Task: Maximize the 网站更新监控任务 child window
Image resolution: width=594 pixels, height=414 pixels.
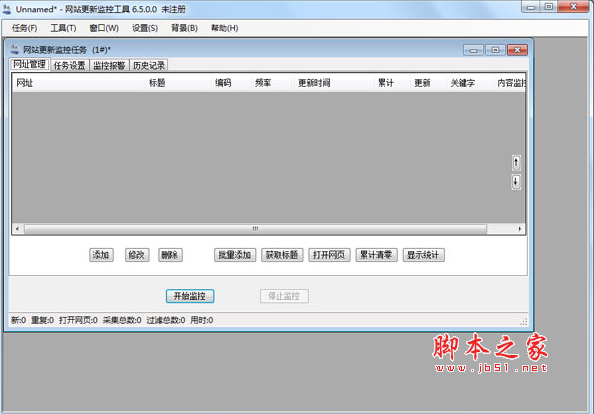Action: (495, 50)
